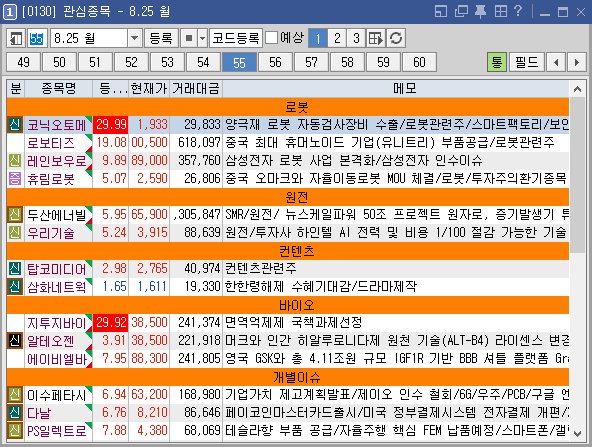Viewport: 592px width, 447px height.
Task: Click the 신 badge on 우리기술 row
Action: point(15,233)
